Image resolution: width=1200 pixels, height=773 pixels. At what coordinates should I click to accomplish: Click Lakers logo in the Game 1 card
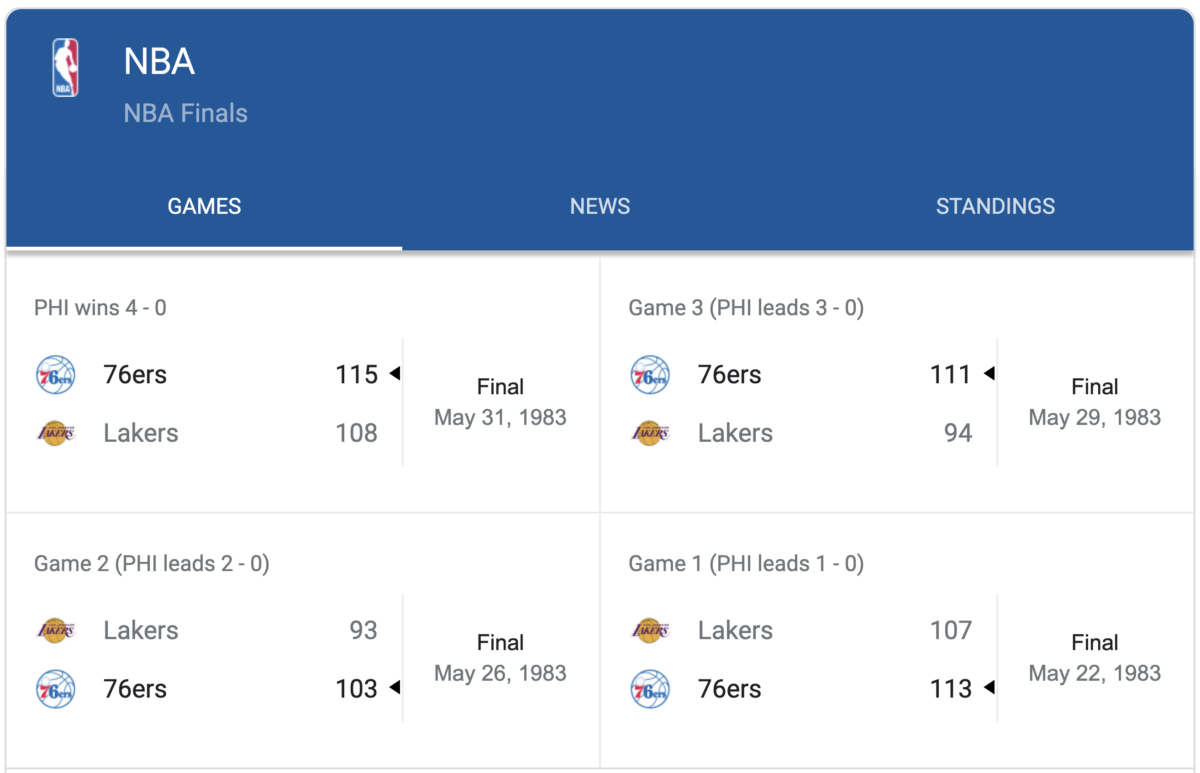pyautogui.click(x=650, y=630)
